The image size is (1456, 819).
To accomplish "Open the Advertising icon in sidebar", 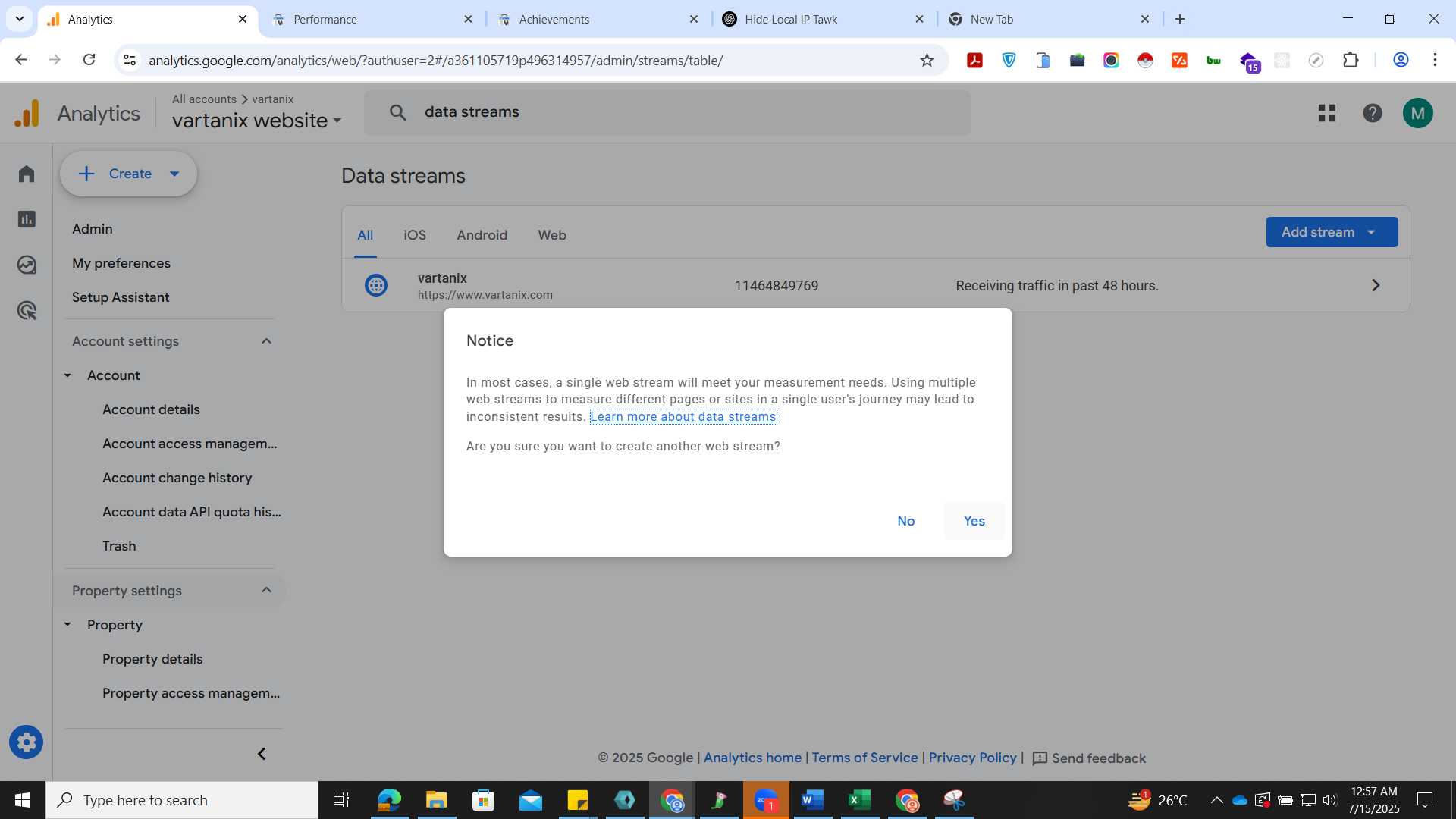I will tap(27, 310).
